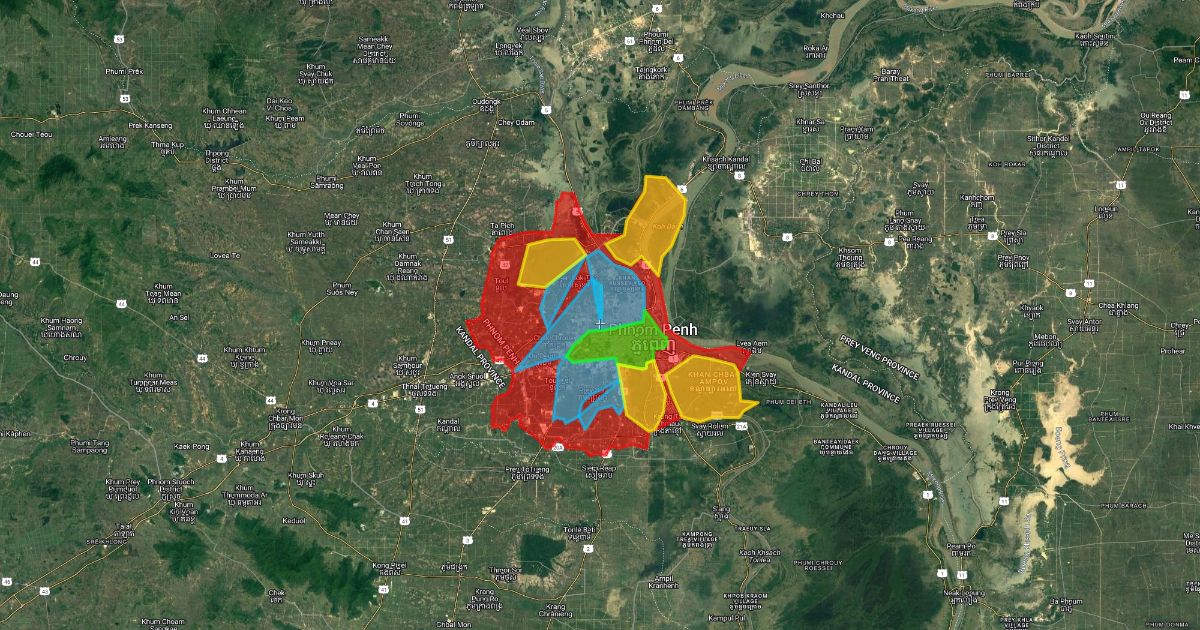
Task: Click the 'Angk Snuol' label
Action: click(x=467, y=376)
